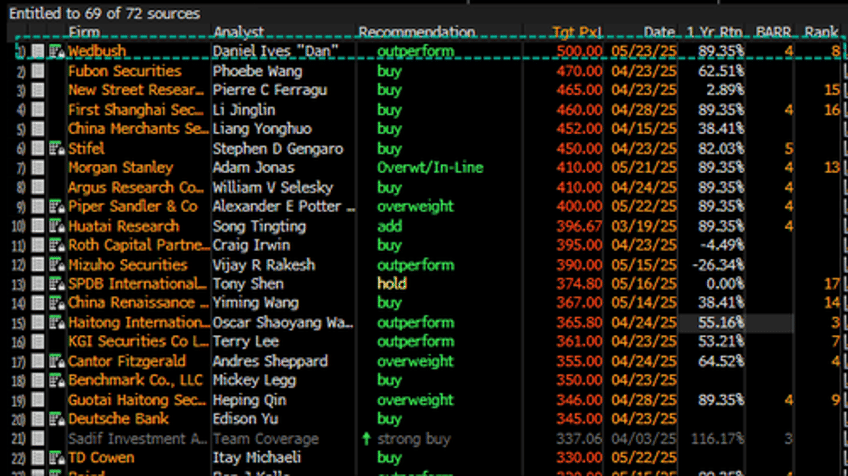
Task: Open China Renaissance report icon
Action: (57, 303)
